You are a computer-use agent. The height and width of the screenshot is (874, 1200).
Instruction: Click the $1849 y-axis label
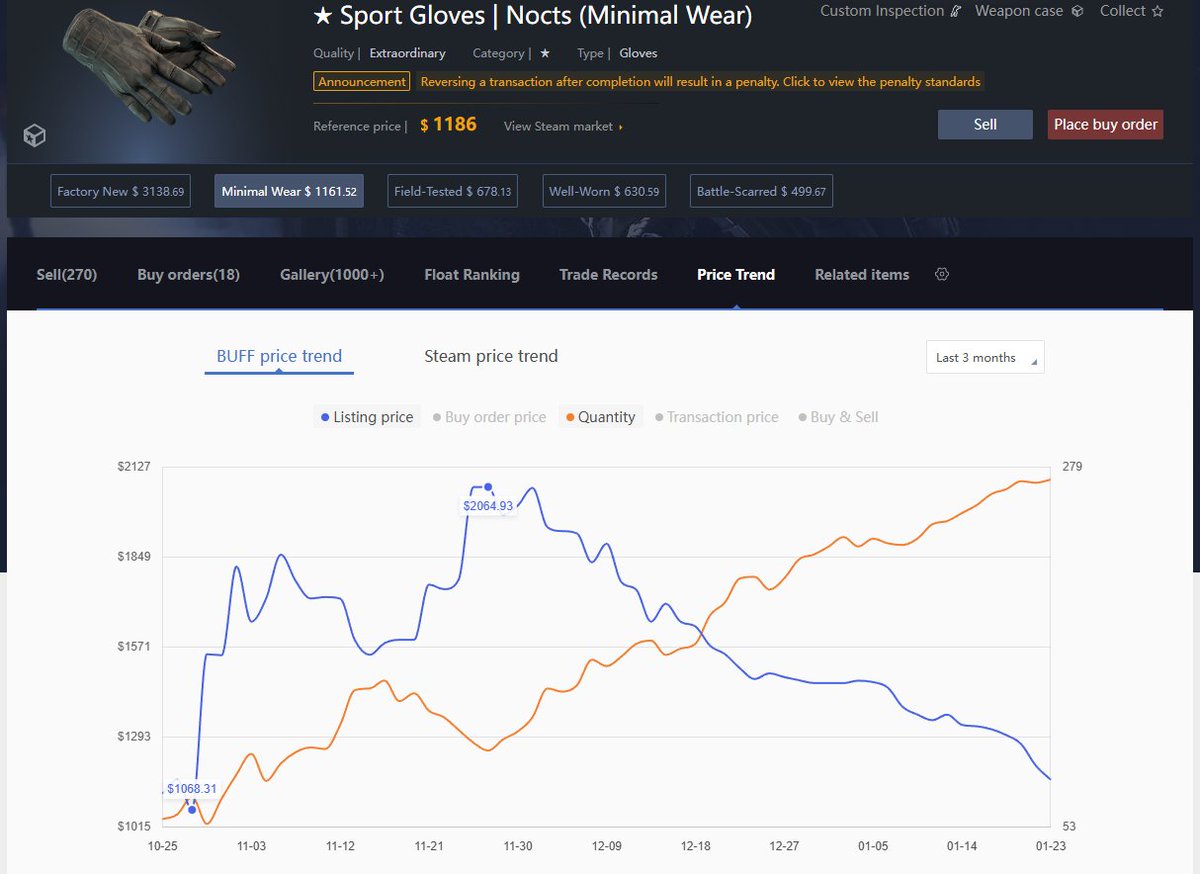(132, 556)
